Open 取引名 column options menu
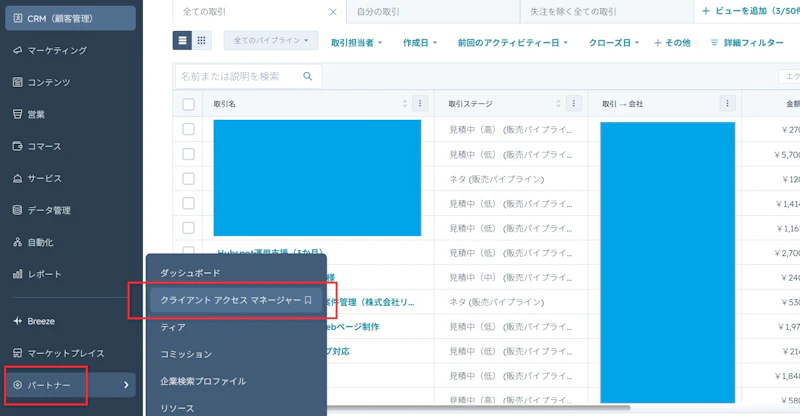The image size is (800, 416). (420, 104)
